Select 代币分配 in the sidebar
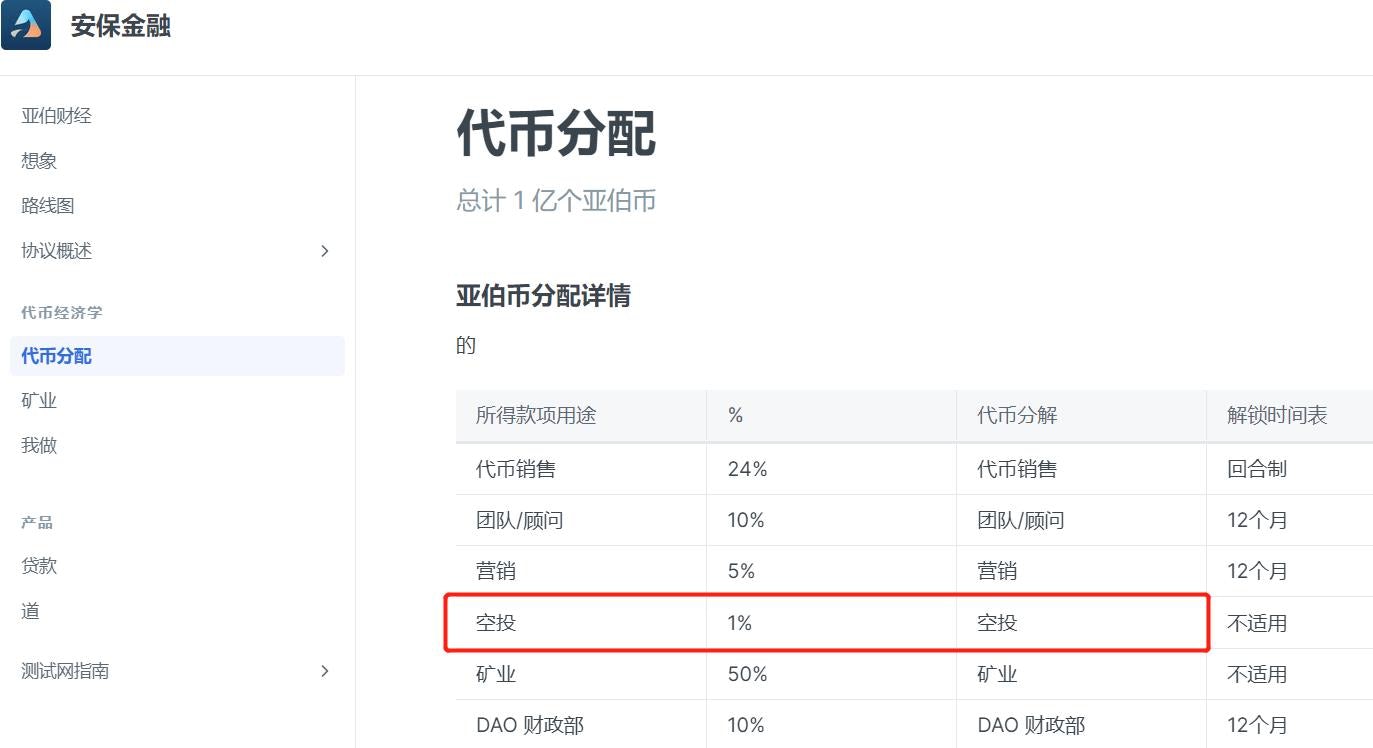 (x=55, y=355)
